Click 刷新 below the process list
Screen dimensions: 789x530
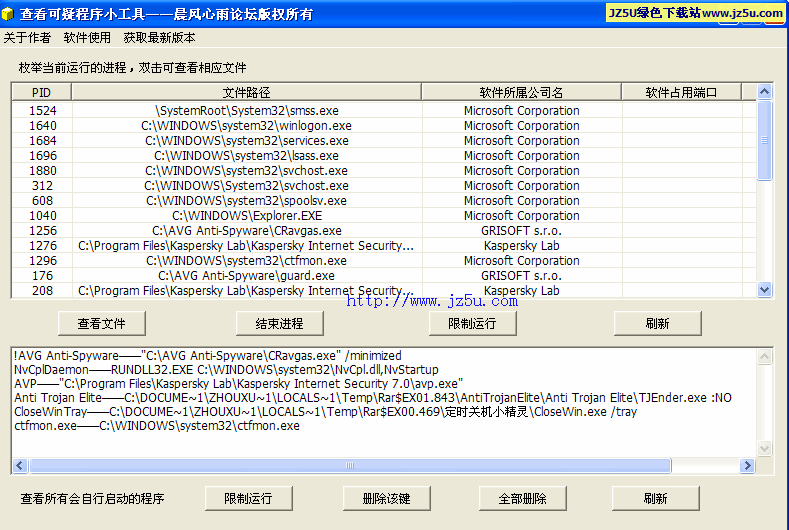[x=657, y=324]
